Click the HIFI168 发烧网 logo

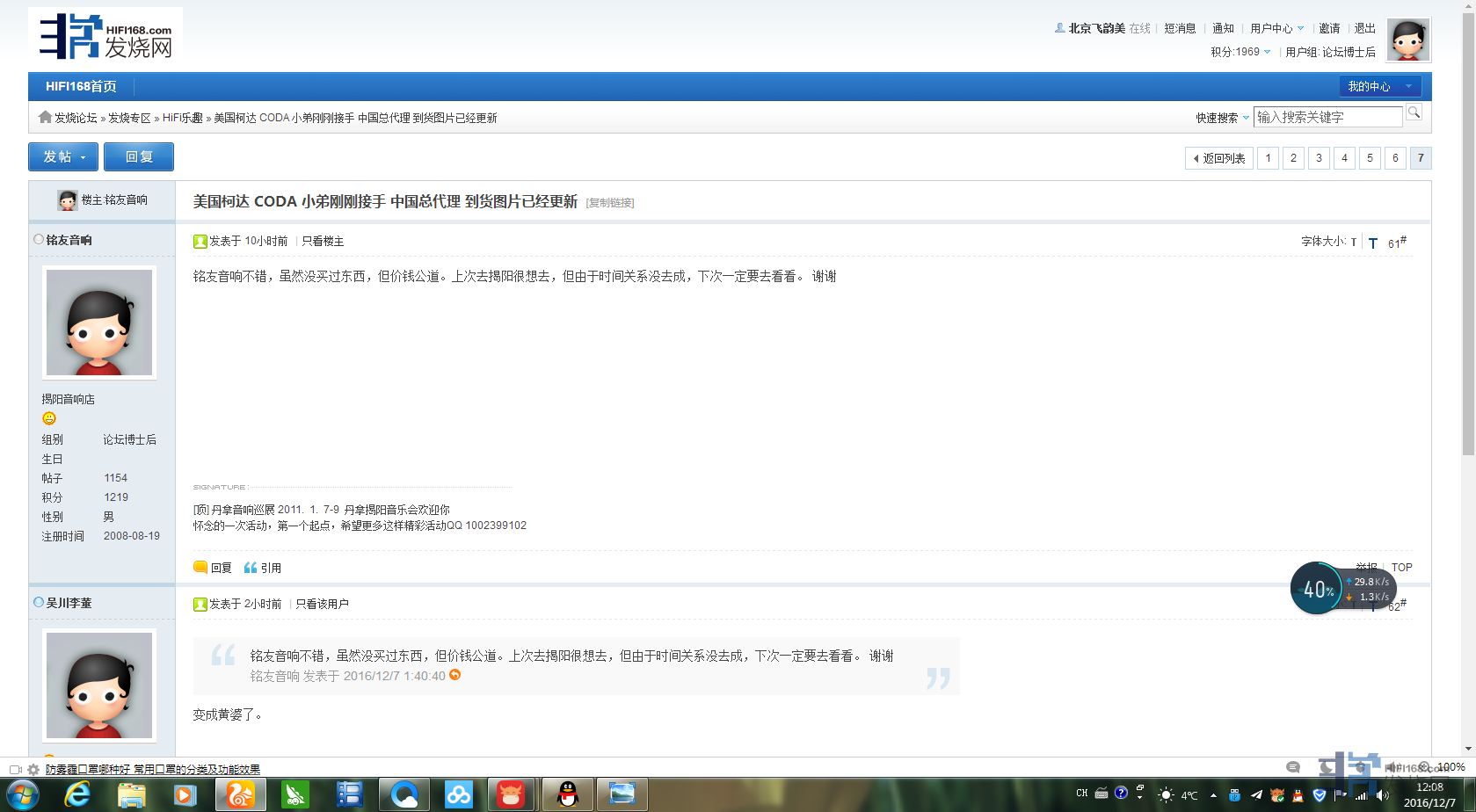105,36
